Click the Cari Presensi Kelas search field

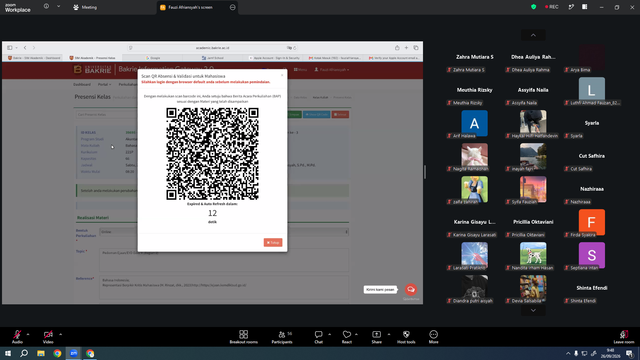coord(107,115)
